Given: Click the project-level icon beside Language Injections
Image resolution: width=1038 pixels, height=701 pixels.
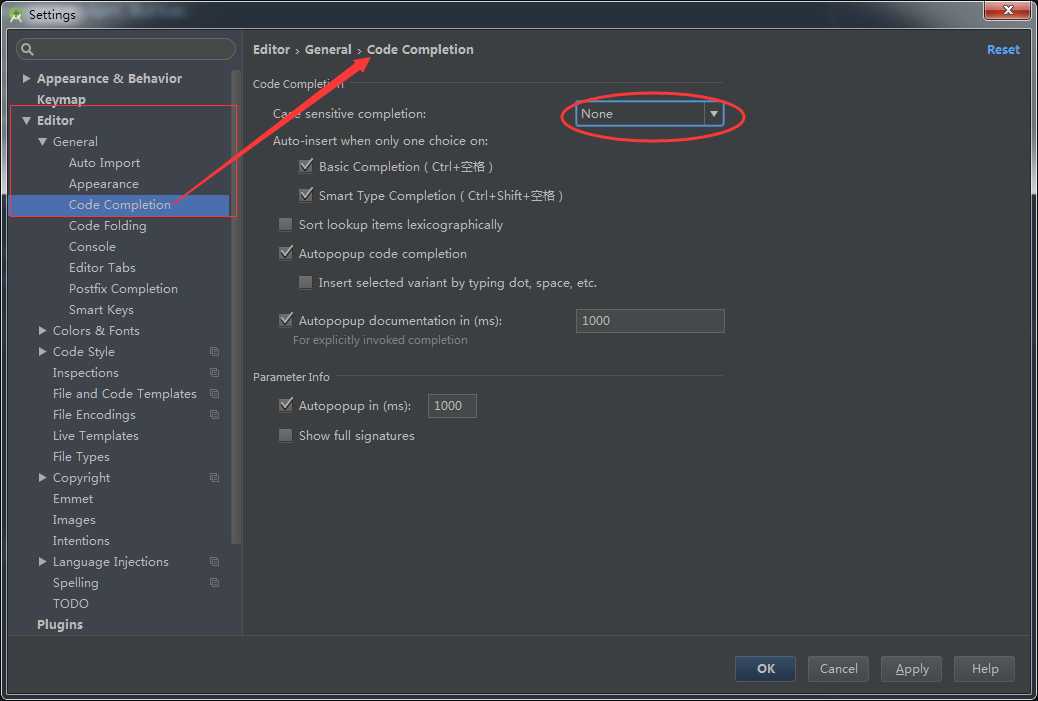Looking at the screenshot, I should pyautogui.click(x=214, y=561).
